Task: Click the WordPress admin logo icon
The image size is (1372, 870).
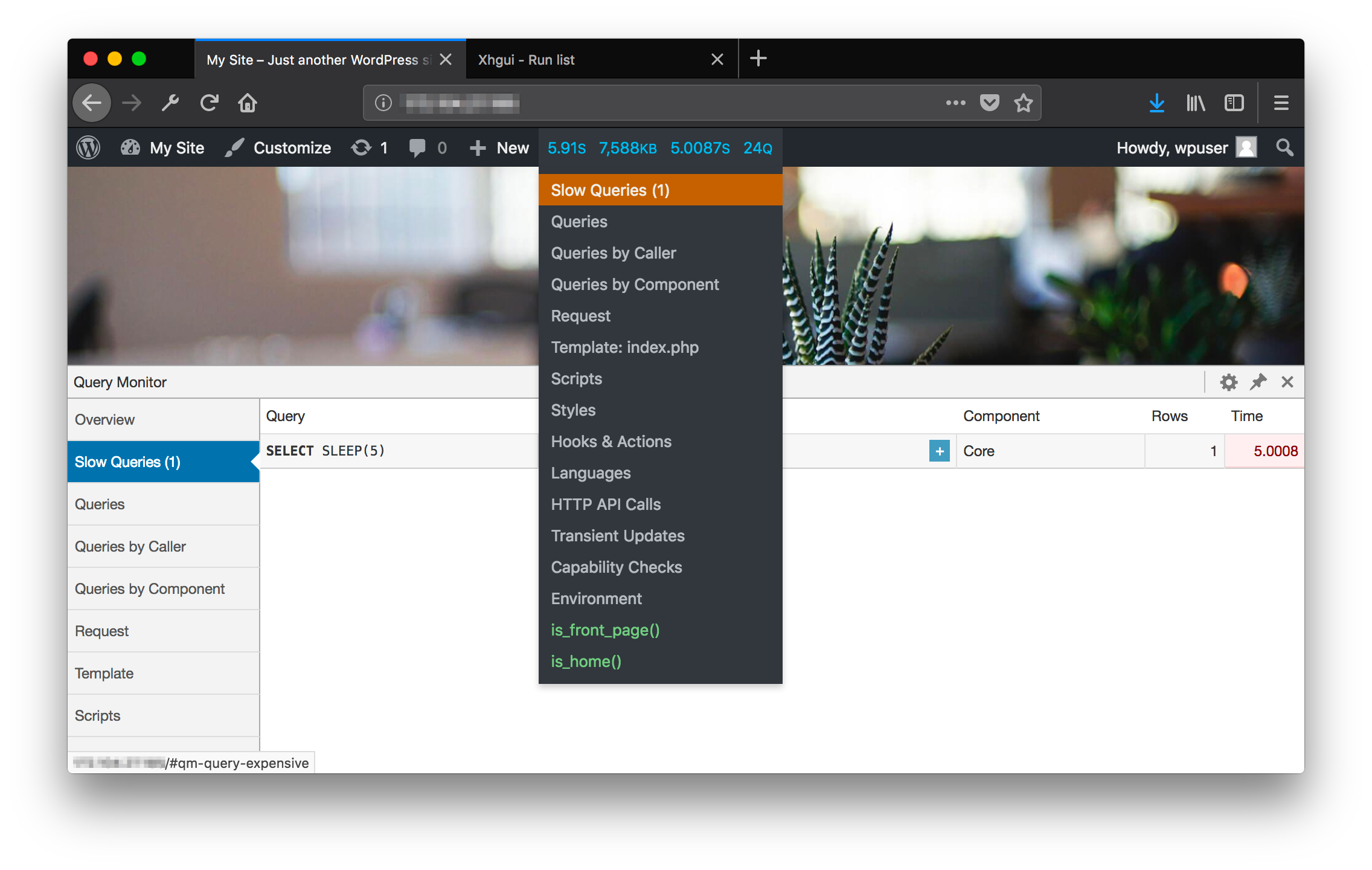Action: pyautogui.click(x=89, y=148)
